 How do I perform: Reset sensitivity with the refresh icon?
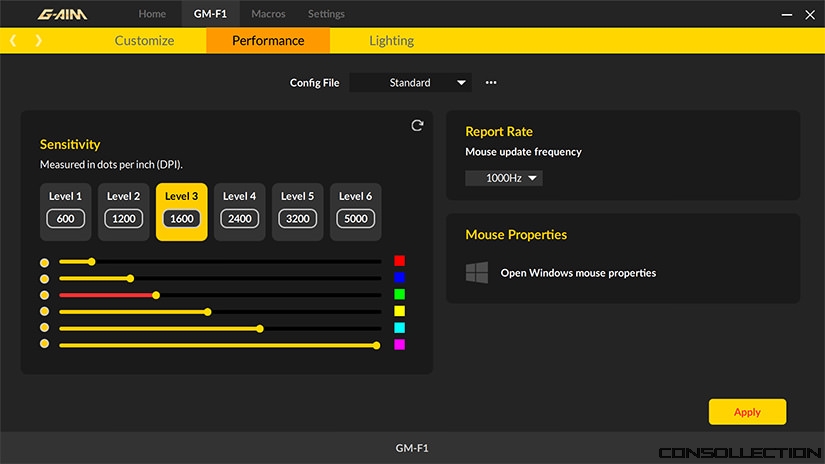[x=417, y=125]
